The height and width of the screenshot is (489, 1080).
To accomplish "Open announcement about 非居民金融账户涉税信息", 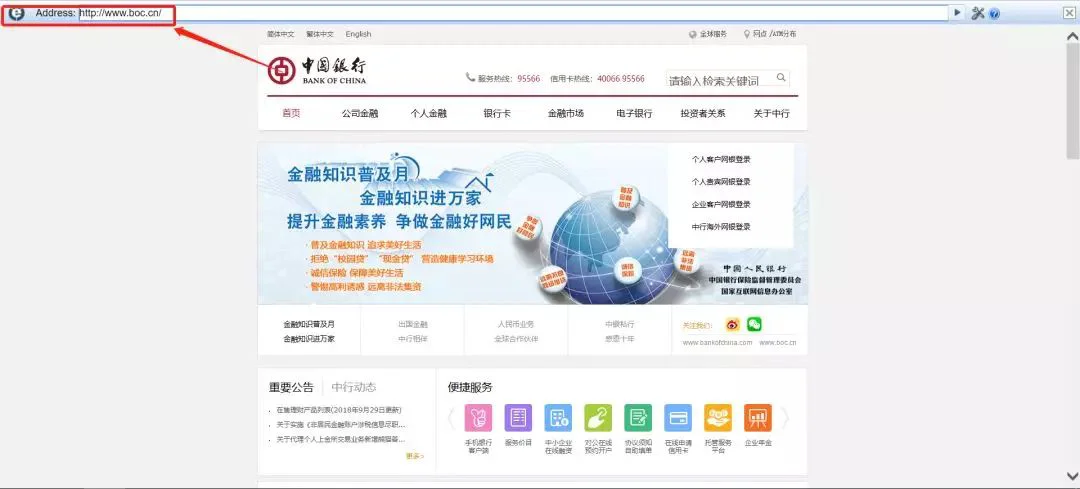I will tap(341, 425).
